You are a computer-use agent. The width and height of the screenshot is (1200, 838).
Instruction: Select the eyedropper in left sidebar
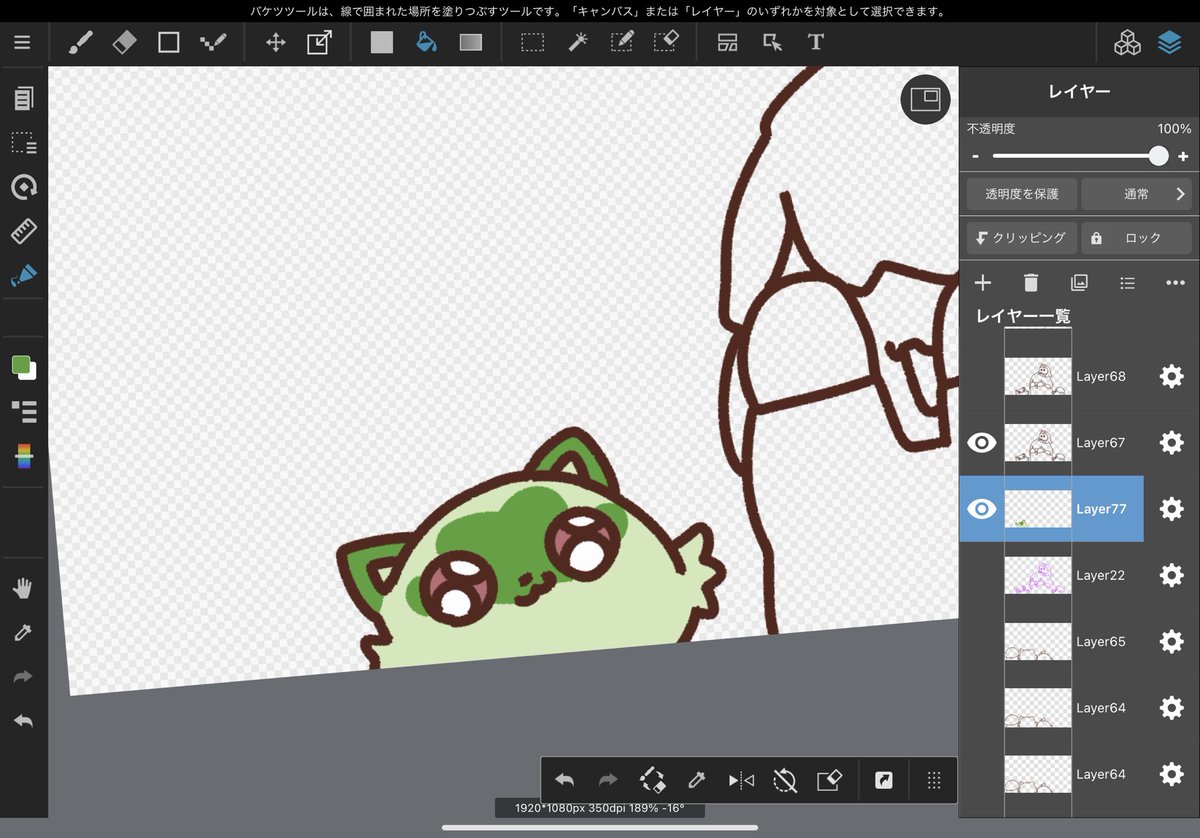pyautogui.click(x=24, y=632)
